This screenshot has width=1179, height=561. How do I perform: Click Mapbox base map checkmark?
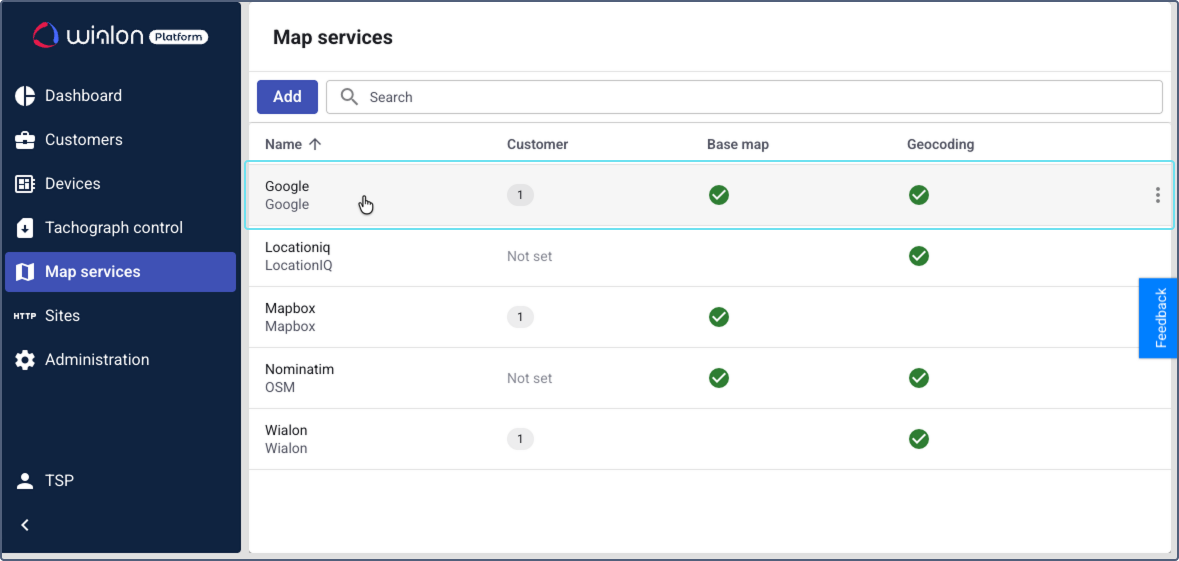(719, 317)
